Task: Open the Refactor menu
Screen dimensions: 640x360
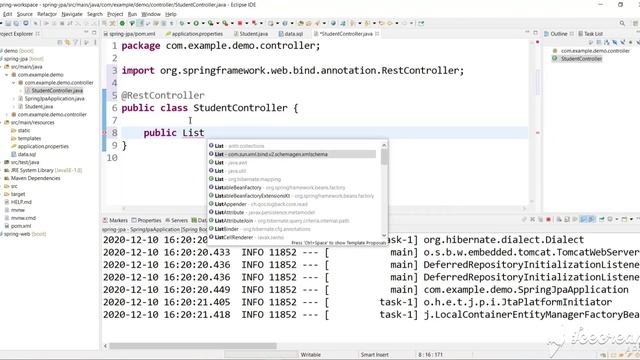Action: click(x=47, y=14)
